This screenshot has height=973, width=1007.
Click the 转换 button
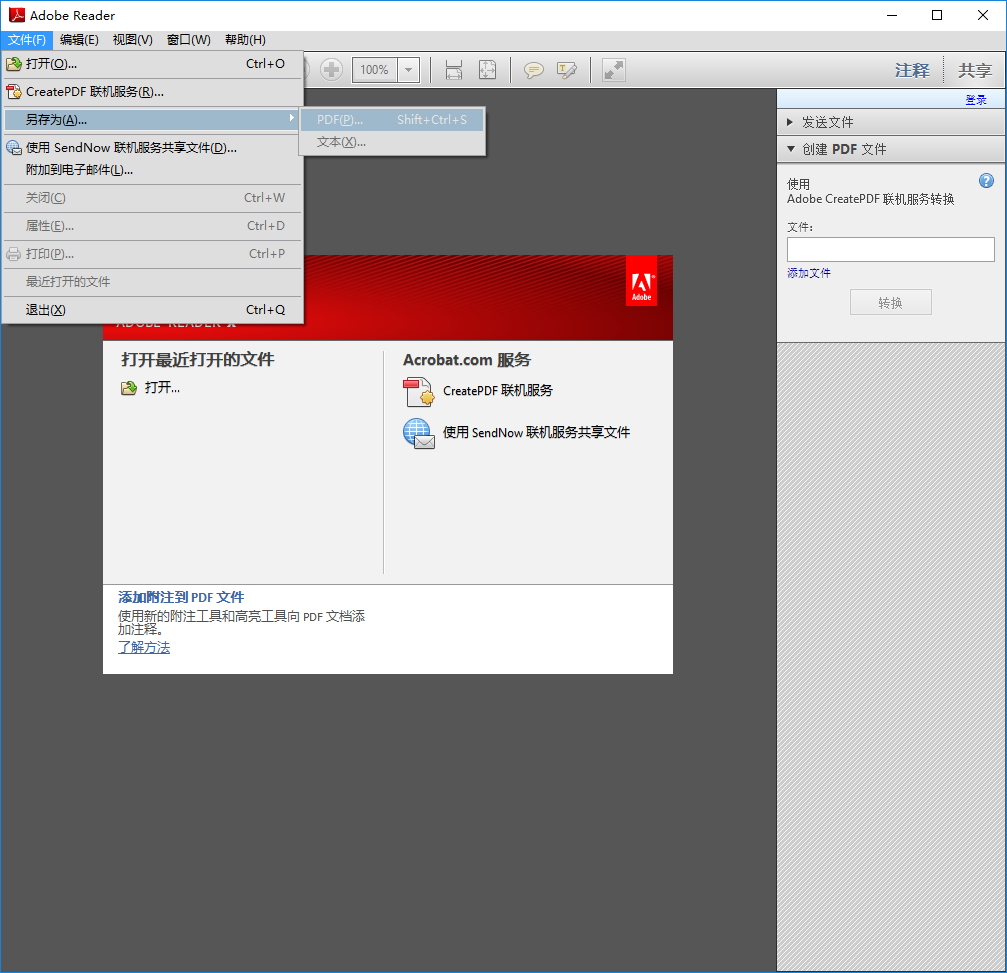[x=890, y=302]
